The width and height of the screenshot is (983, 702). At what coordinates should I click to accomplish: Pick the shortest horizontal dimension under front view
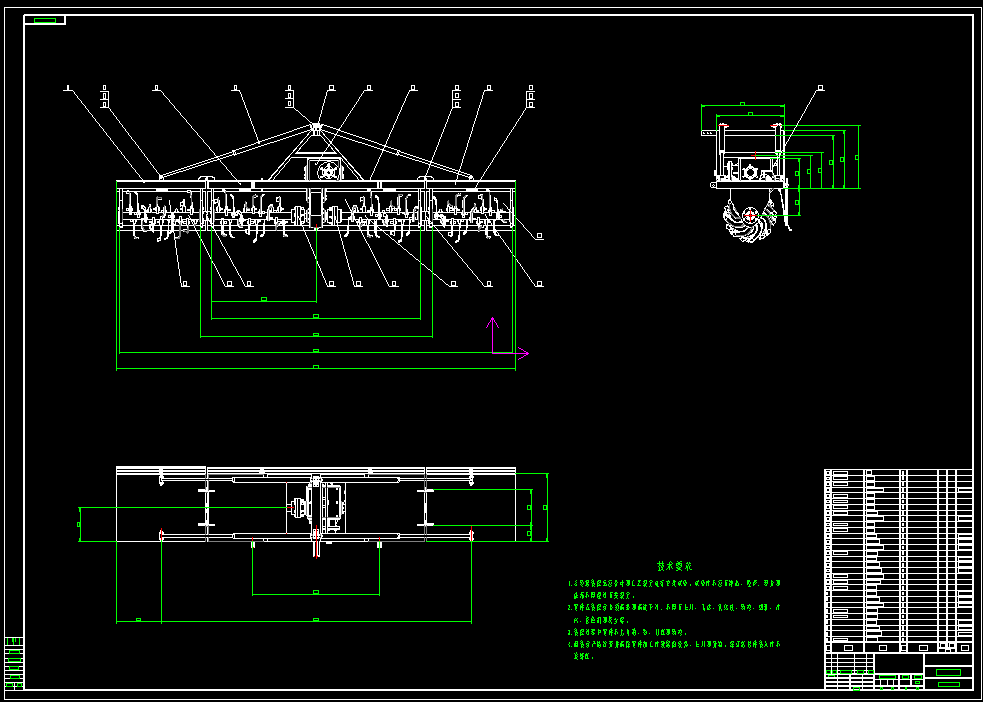pyautogui.click(x=264, y=300)
